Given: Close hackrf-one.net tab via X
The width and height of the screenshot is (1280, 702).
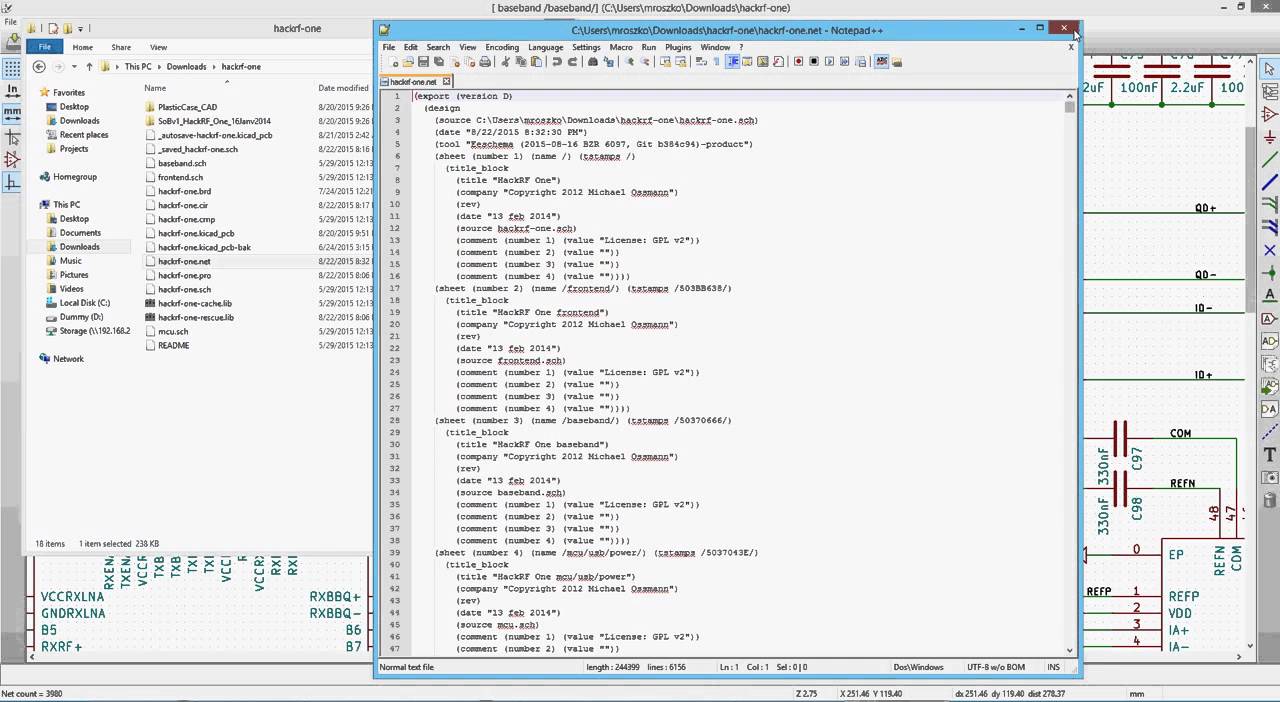Looking at the screenshot, I should 446,81.
